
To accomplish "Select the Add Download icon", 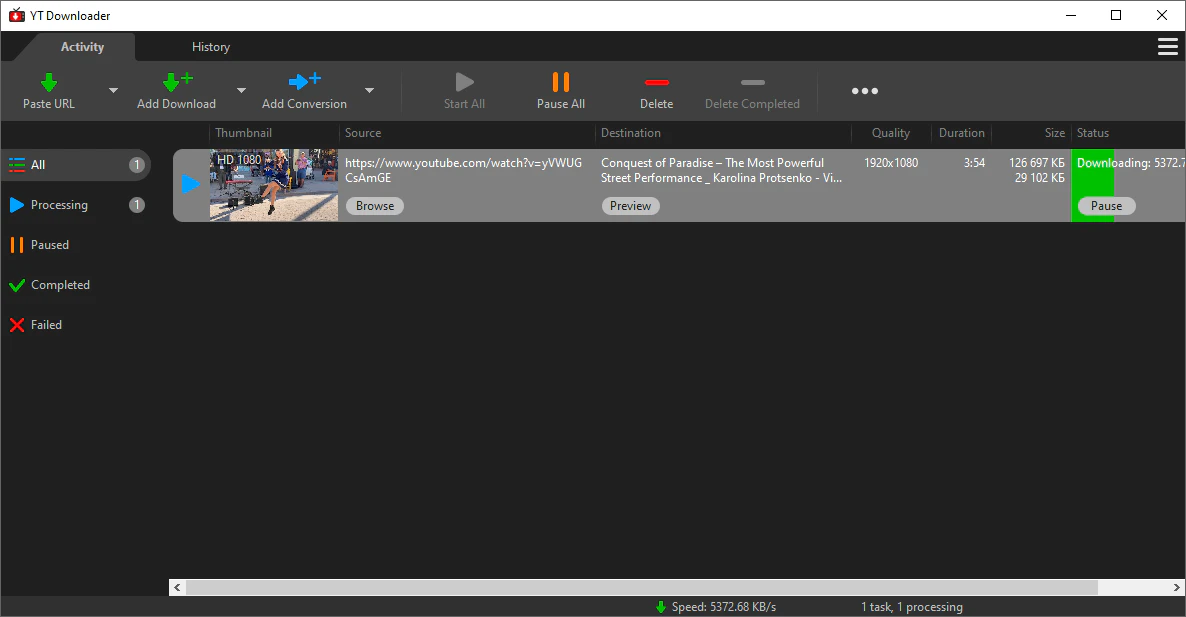I will [176, 82].
